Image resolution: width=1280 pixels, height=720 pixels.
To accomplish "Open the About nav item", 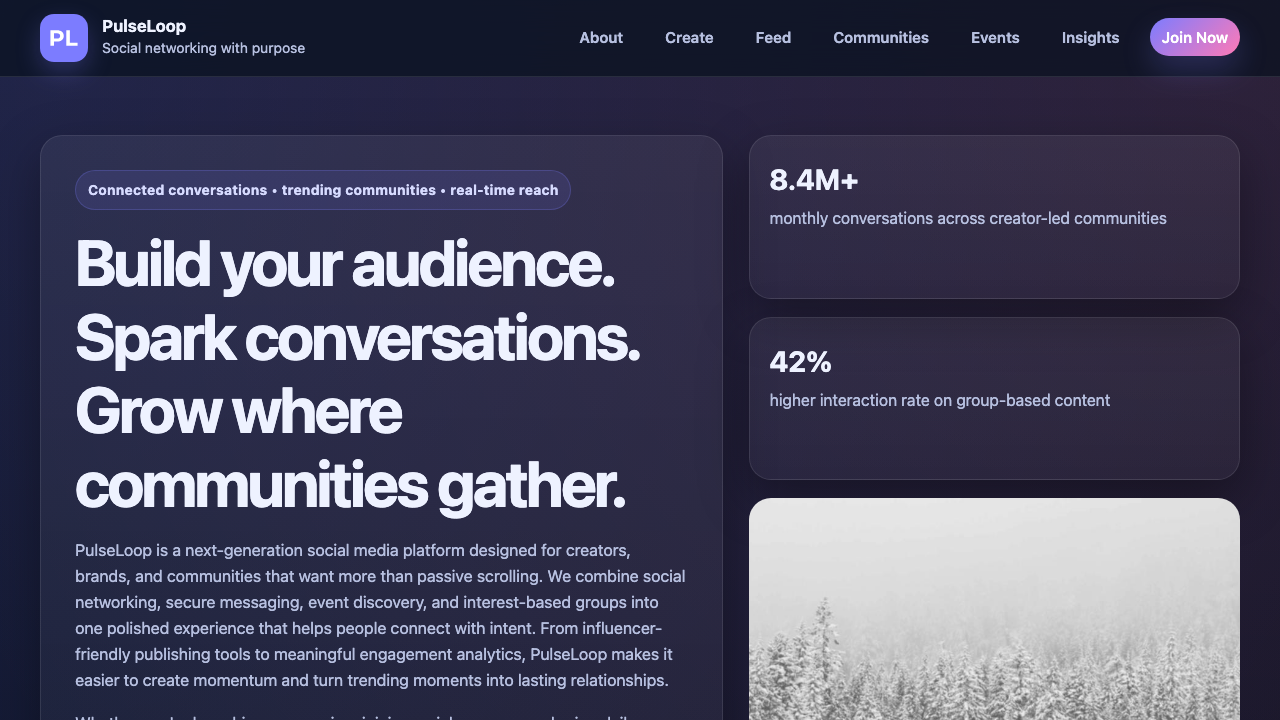I will click(601, 38).
